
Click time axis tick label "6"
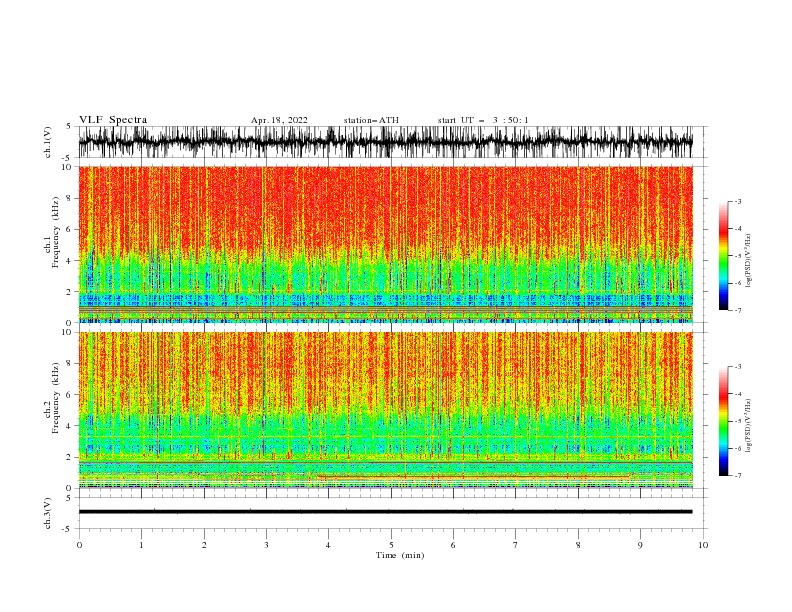(x=453, y=545)
